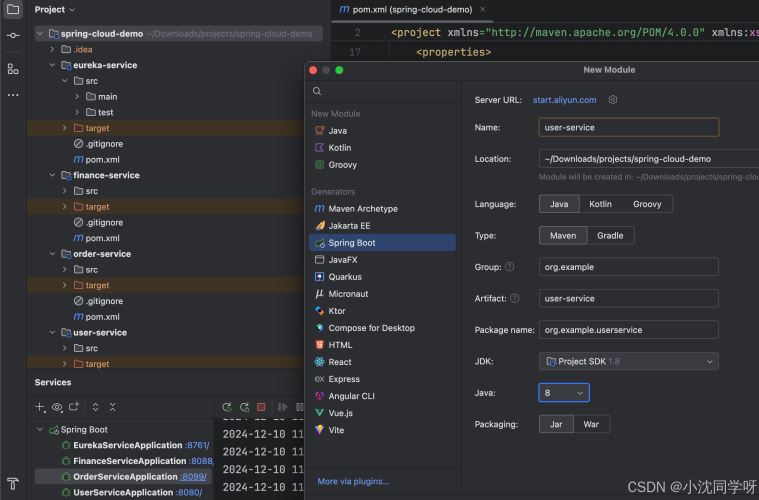Open the Project tool window folder icon
The height and width of the screenshot is (500, 759).
pyautogui.click(x=13, y=9)
